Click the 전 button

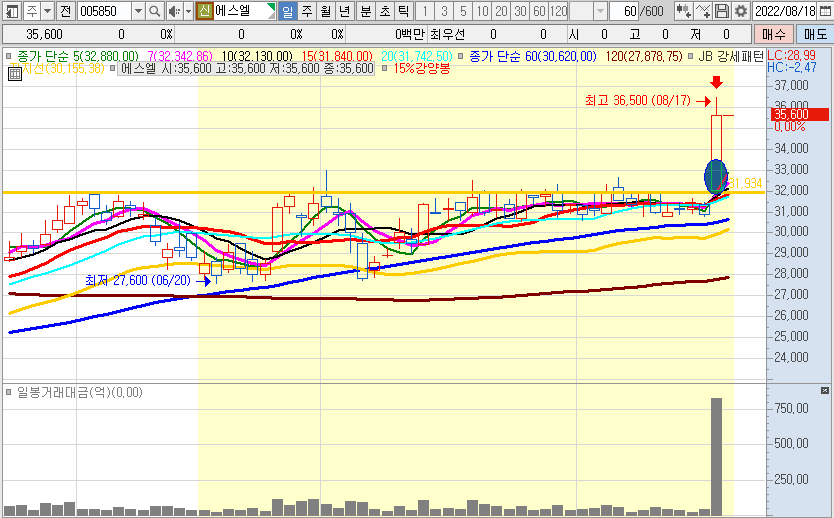coord(65,11)
